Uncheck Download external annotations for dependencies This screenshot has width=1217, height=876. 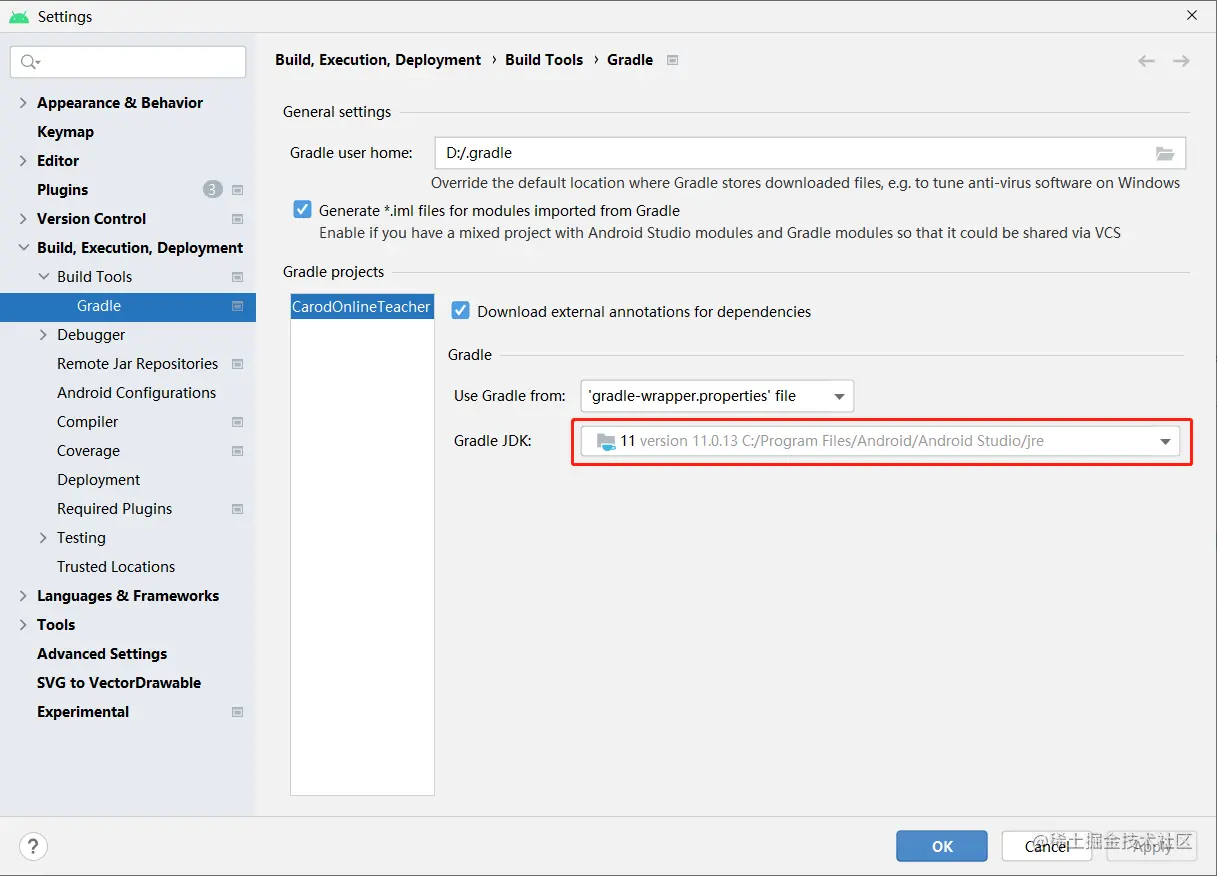click(x=460, y=311)
